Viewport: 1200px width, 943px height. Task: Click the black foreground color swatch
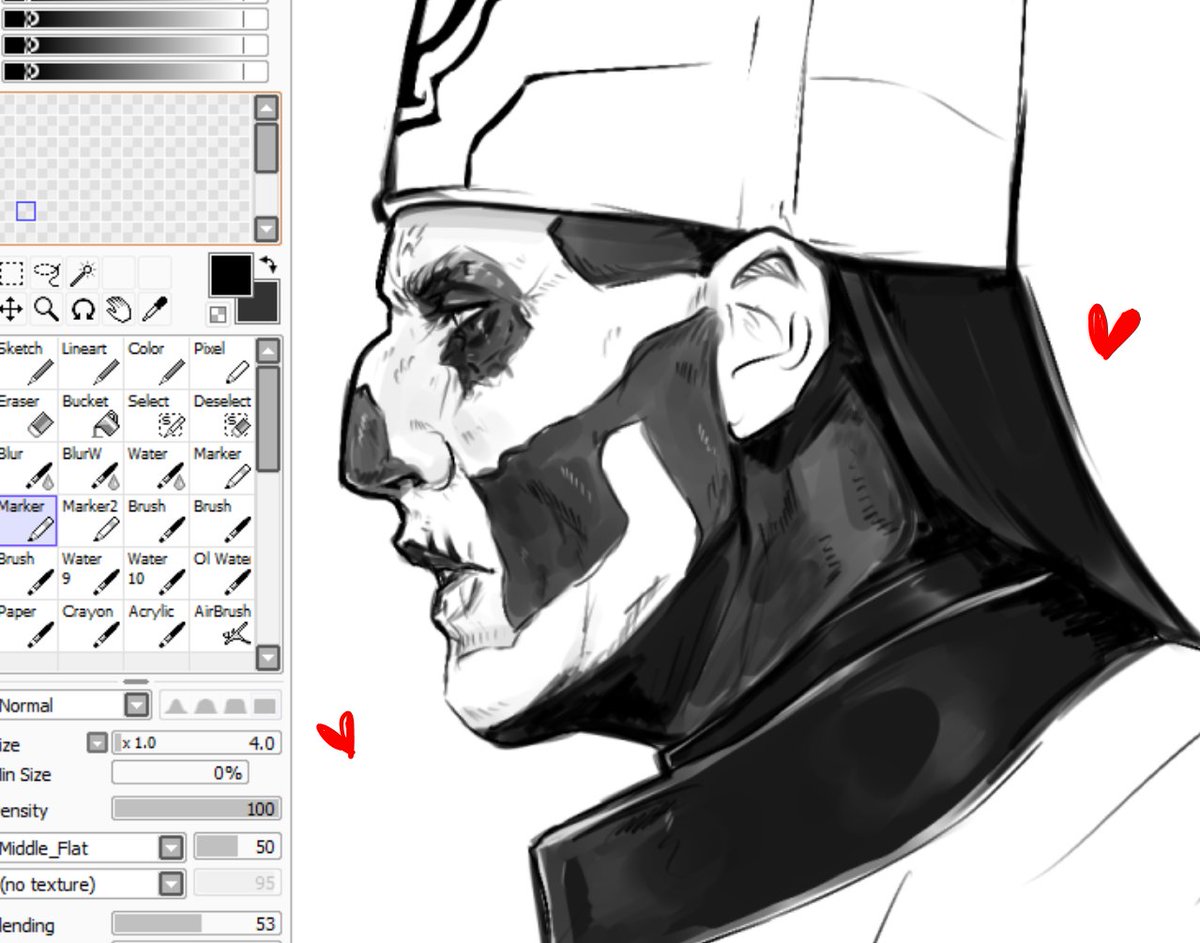(x=230, y=275)
